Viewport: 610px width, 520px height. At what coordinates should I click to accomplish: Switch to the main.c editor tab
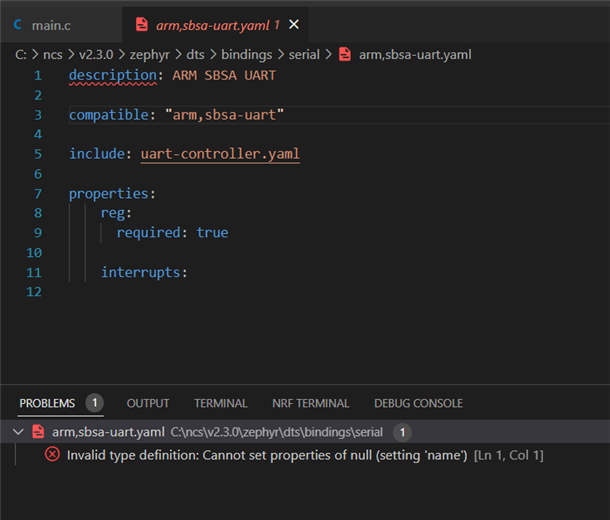pyautogui.click(x=61, y=25)
